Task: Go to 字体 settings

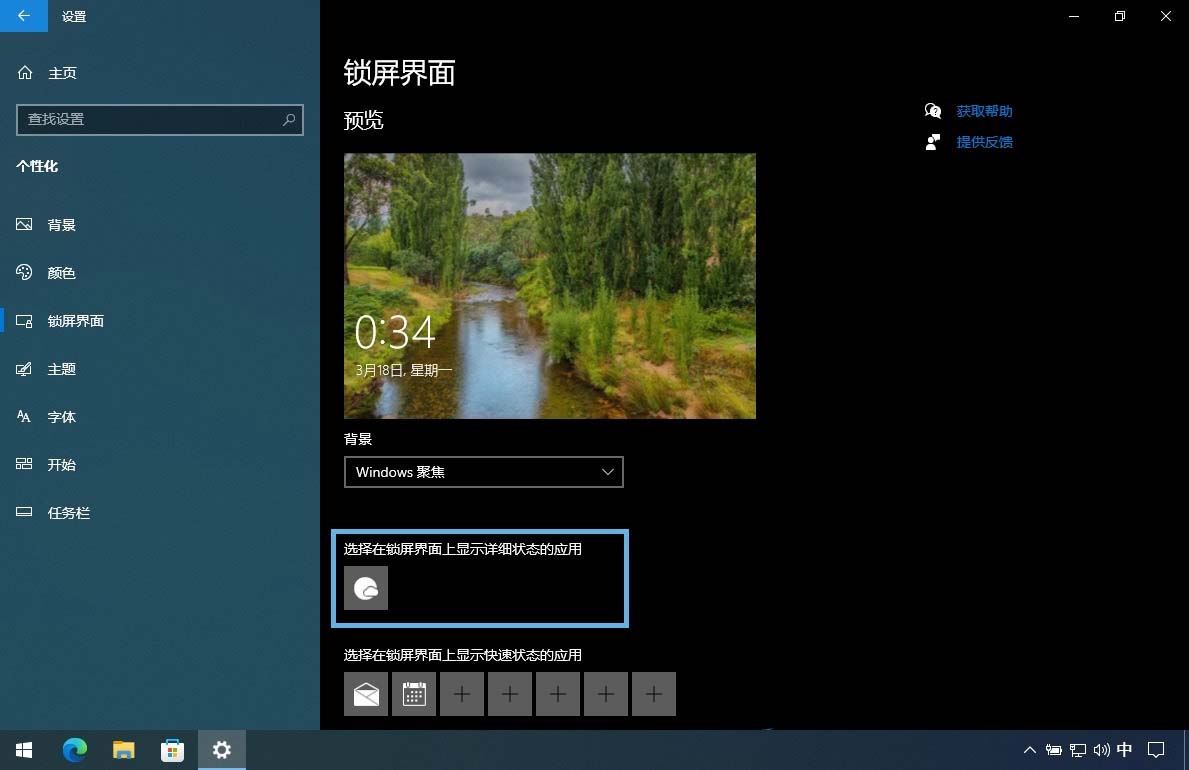Action: 62,417
